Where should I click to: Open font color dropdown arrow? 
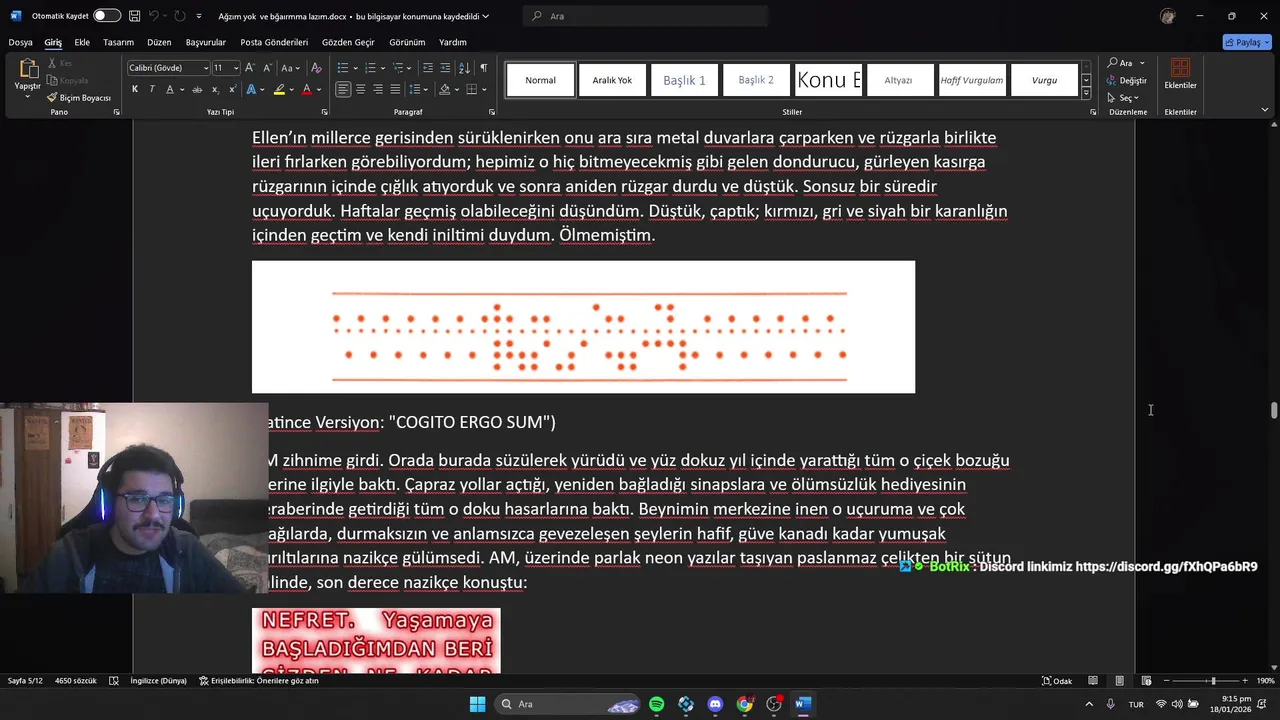coord(319,89)
